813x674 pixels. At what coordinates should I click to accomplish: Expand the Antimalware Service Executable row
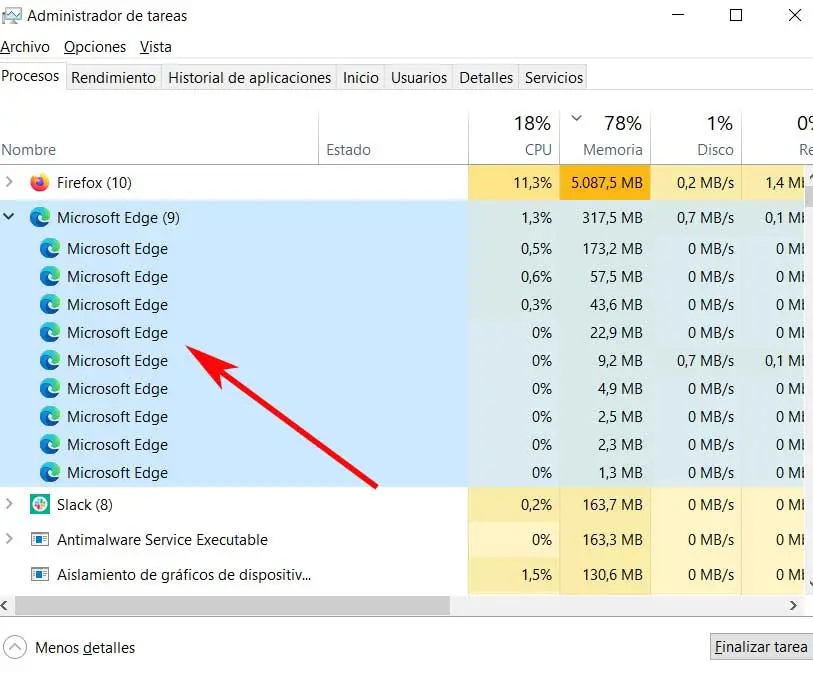click(10, 540)
